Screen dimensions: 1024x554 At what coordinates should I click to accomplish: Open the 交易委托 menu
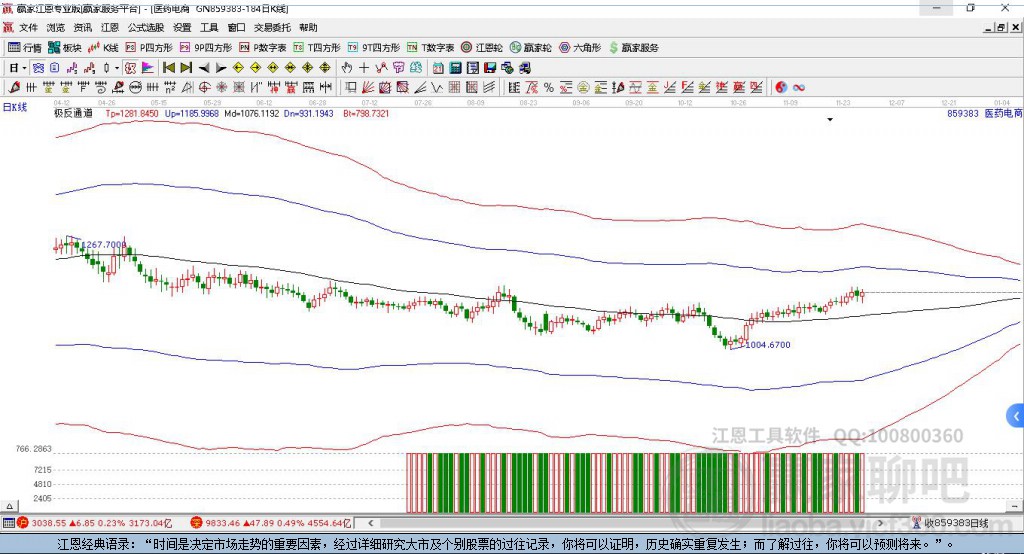273,28
